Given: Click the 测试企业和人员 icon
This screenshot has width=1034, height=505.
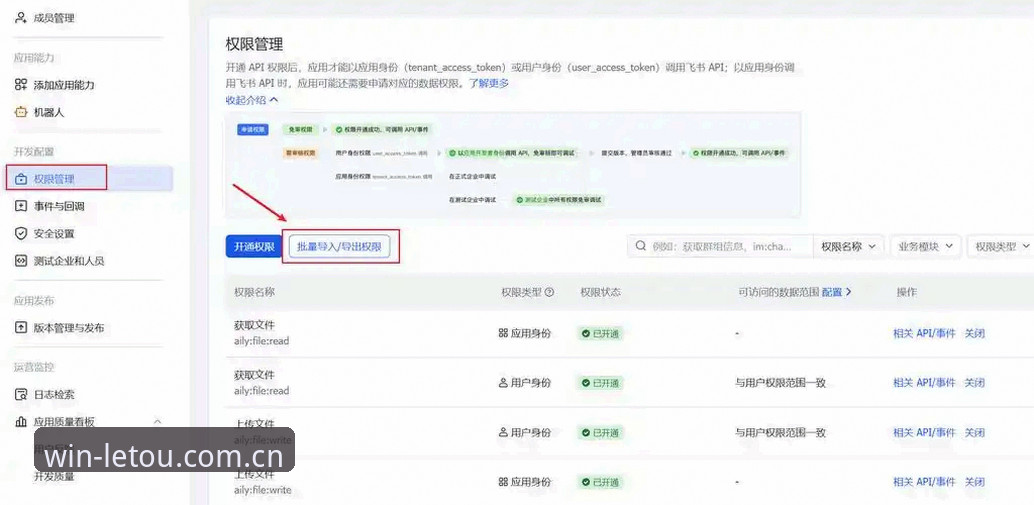Looking at the screenshot, I should (21, 261).
